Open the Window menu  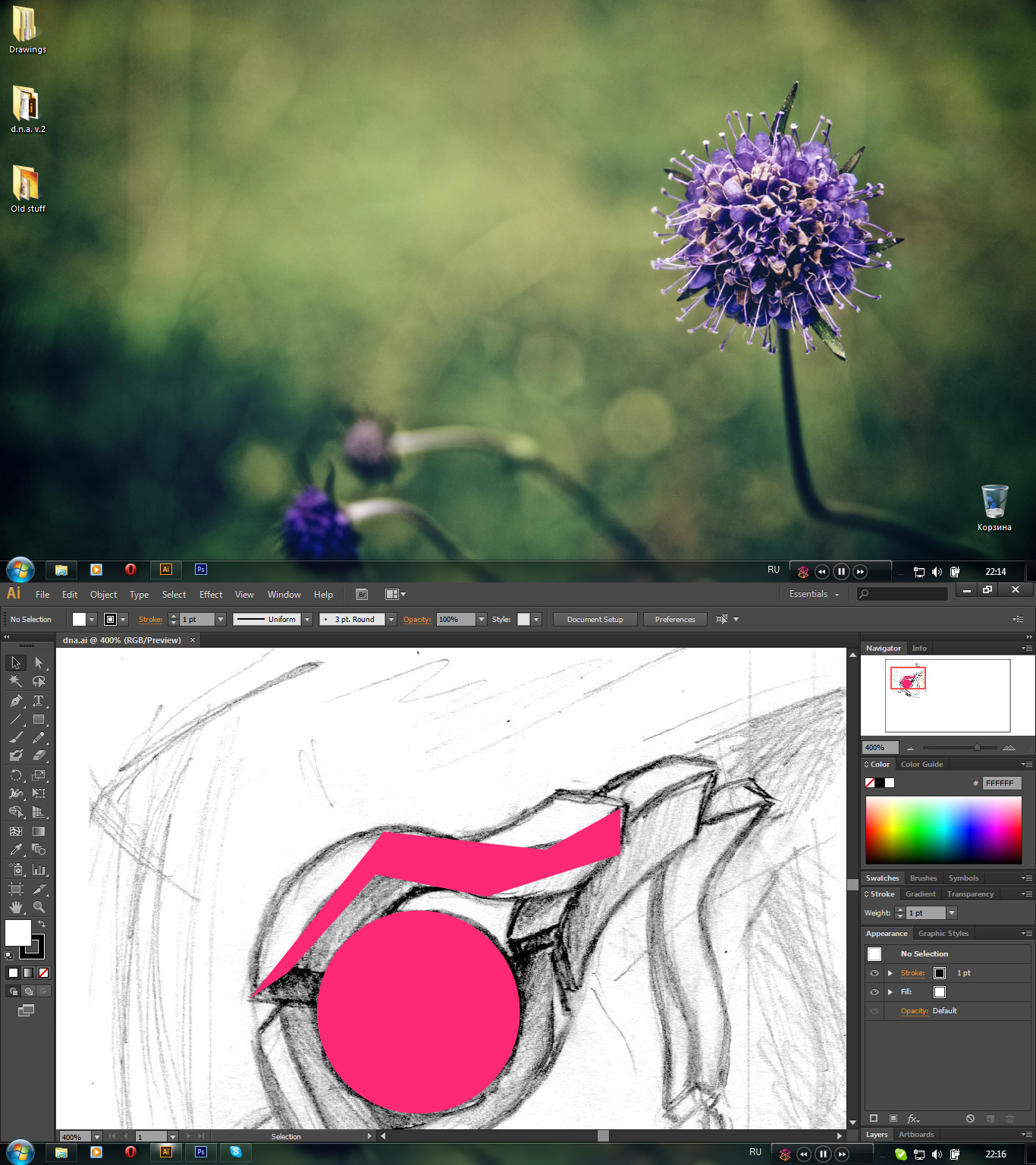coord(284,595)
